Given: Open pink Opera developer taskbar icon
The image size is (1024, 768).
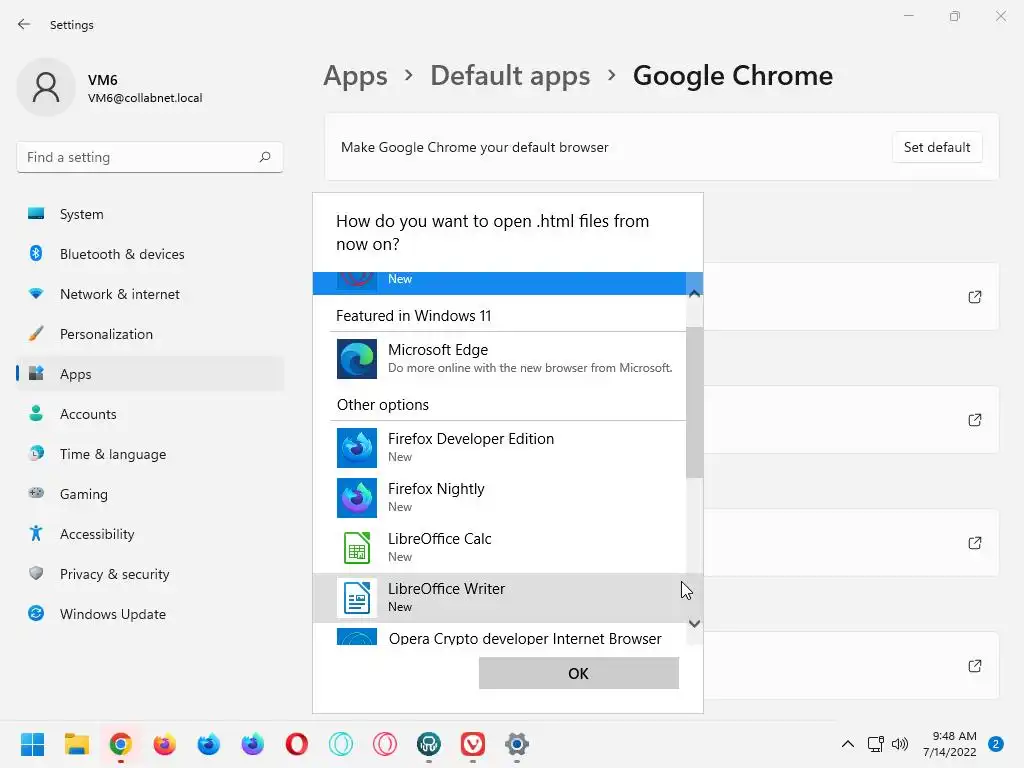Looking at the screenshot, I should 385,744.
